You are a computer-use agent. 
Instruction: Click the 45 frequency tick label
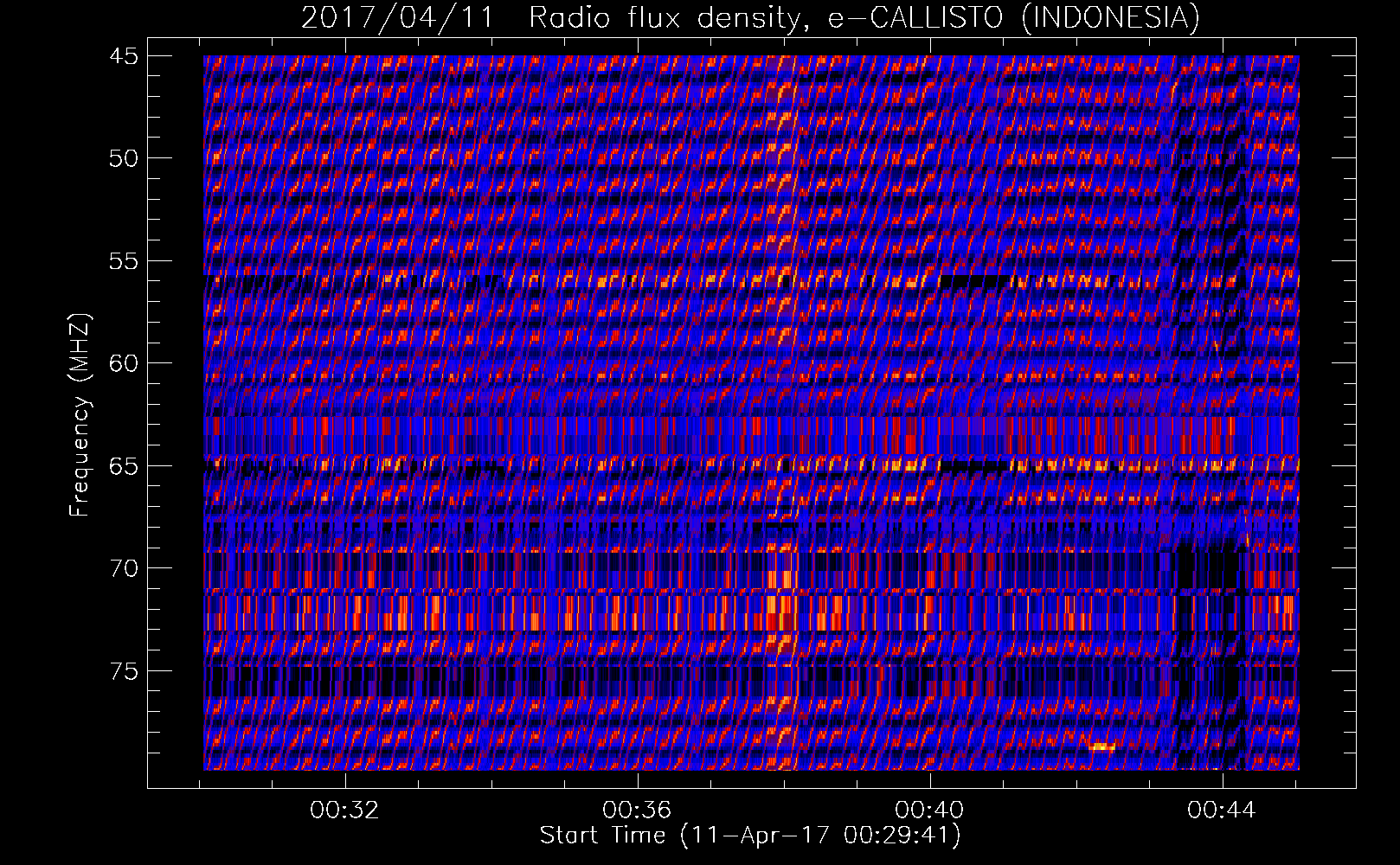click(x=124, y=56)
